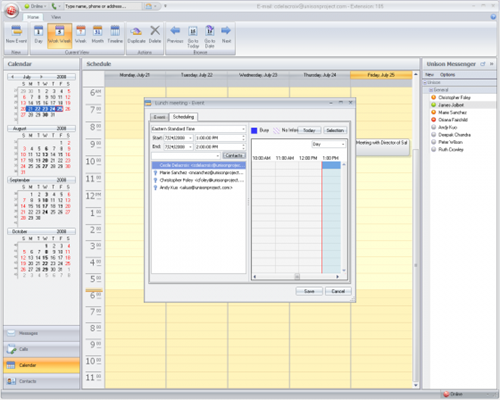Click the blue Busy legend swatch
The height and width of the screenshot is (400, 500).
pyautogui.click(x=254, y=130)
